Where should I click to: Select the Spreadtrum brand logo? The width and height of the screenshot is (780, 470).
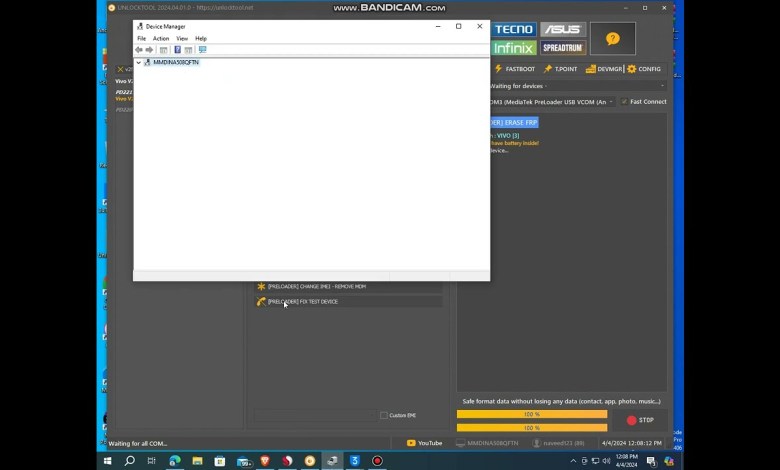tap(562, 48)
